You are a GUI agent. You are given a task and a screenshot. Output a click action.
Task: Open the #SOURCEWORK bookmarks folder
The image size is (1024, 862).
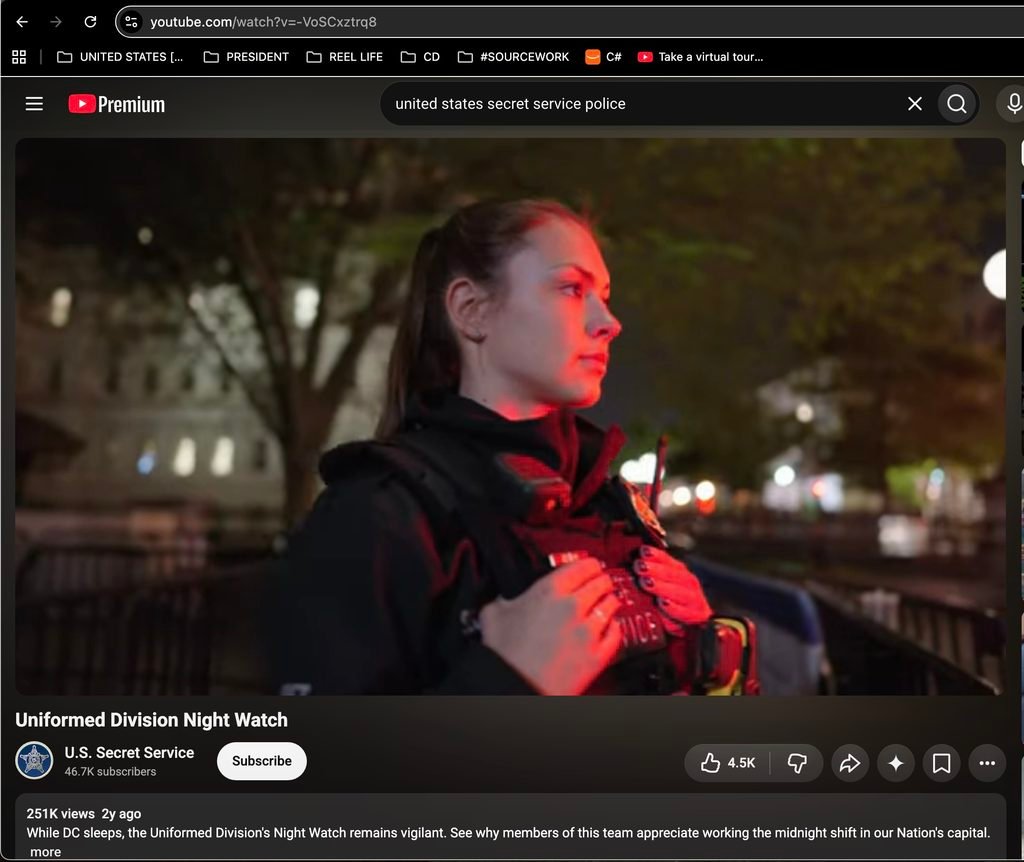pos(513,57)
